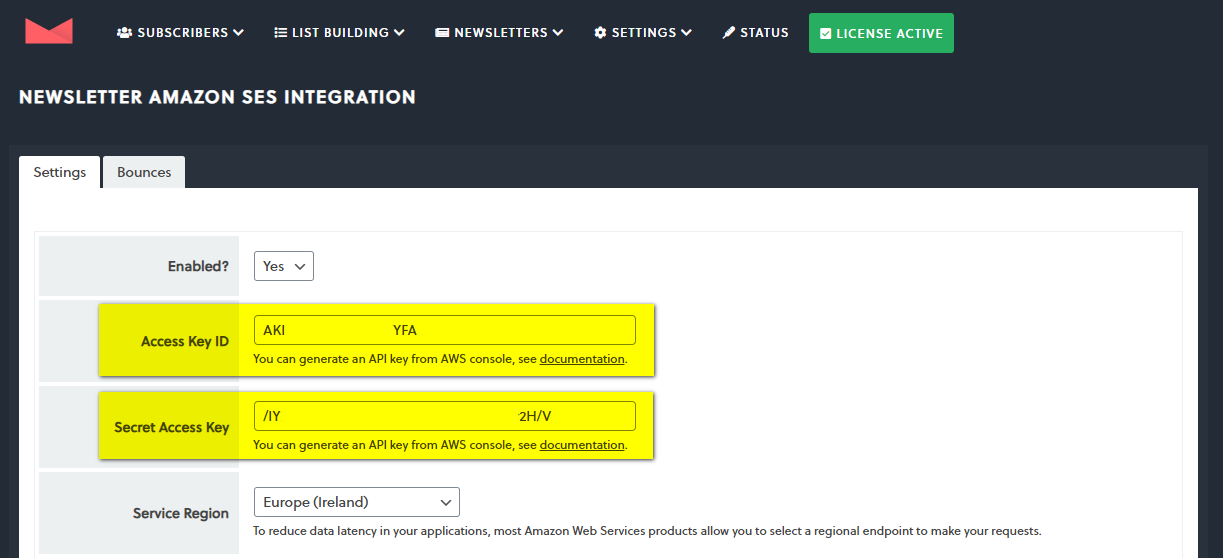Switch to the Bounces tab
The height and width of the screenshot is (558, 1223).
(x=144, y=172)
